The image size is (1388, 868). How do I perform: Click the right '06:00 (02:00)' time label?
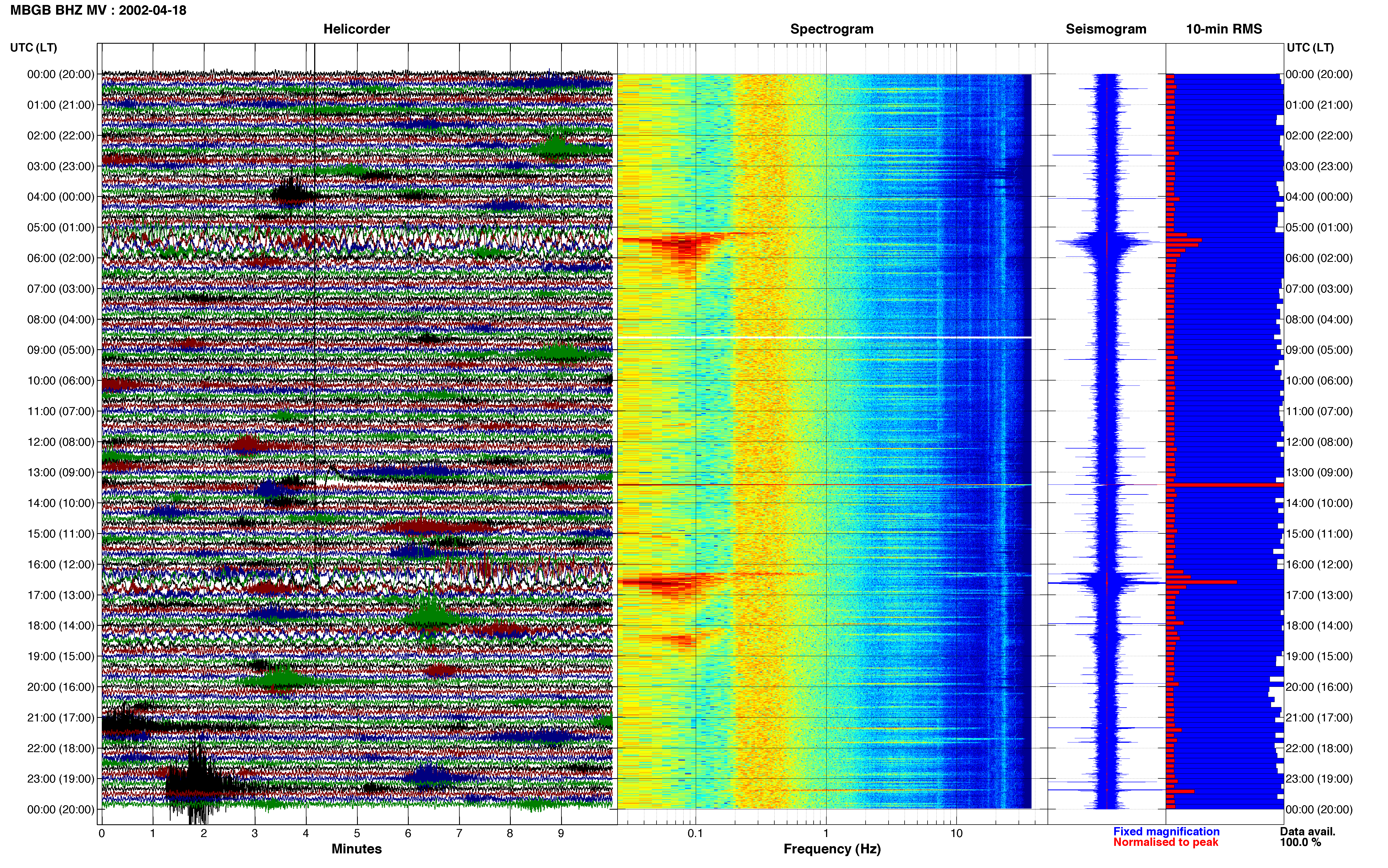tap(1319, 258)
